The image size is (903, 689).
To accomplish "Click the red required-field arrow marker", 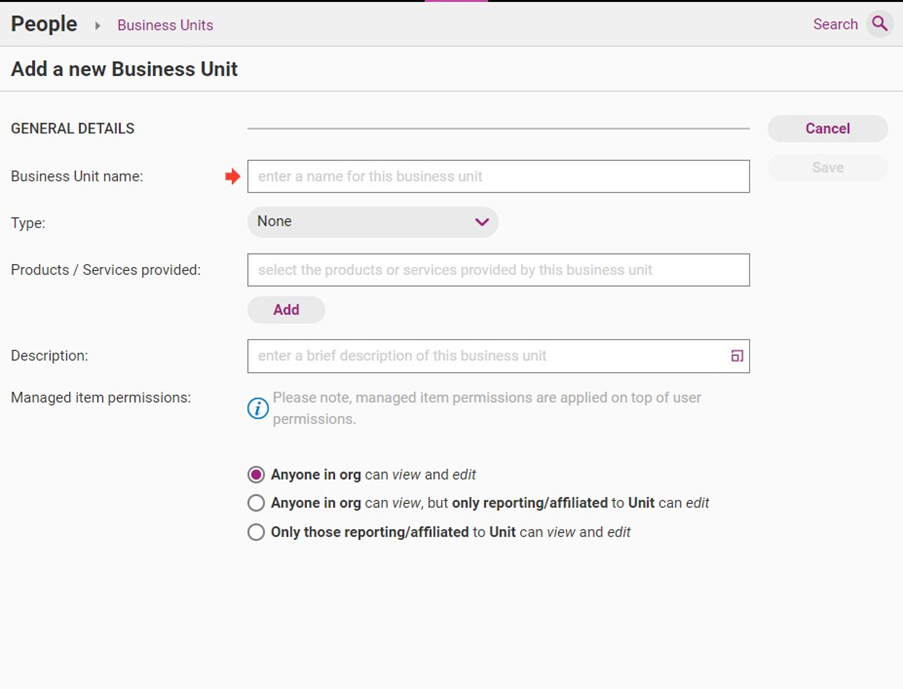I will [233, 177].
